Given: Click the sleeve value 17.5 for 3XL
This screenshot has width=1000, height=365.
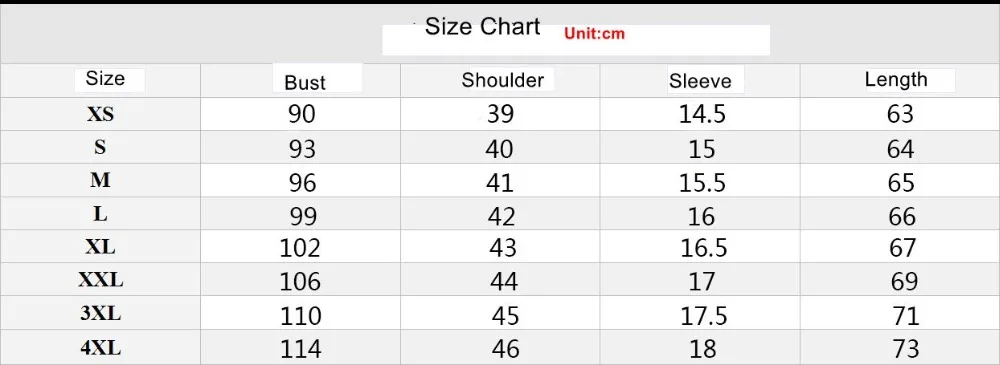Looking at the screenshot, I should pos(702,316).
